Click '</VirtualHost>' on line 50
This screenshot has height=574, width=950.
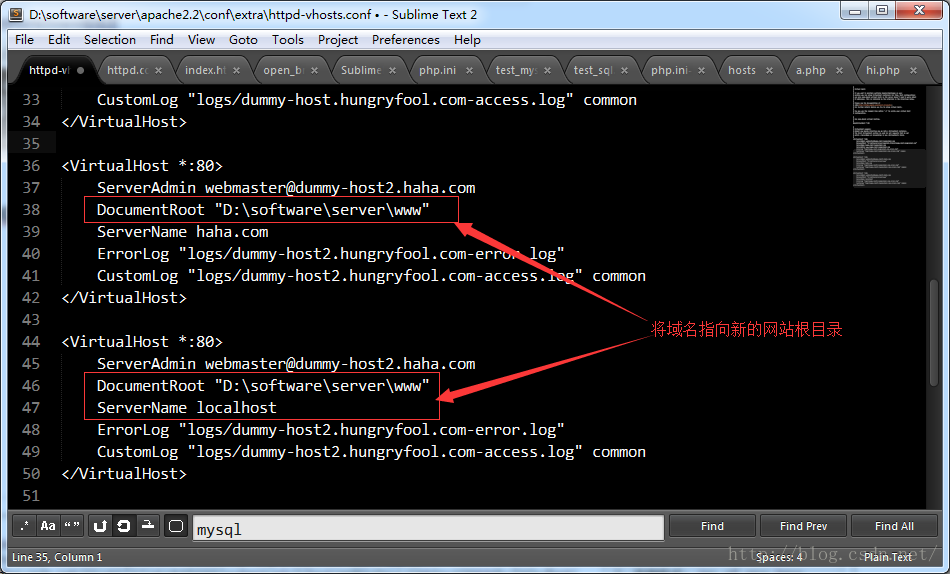[x=124, y=474]
